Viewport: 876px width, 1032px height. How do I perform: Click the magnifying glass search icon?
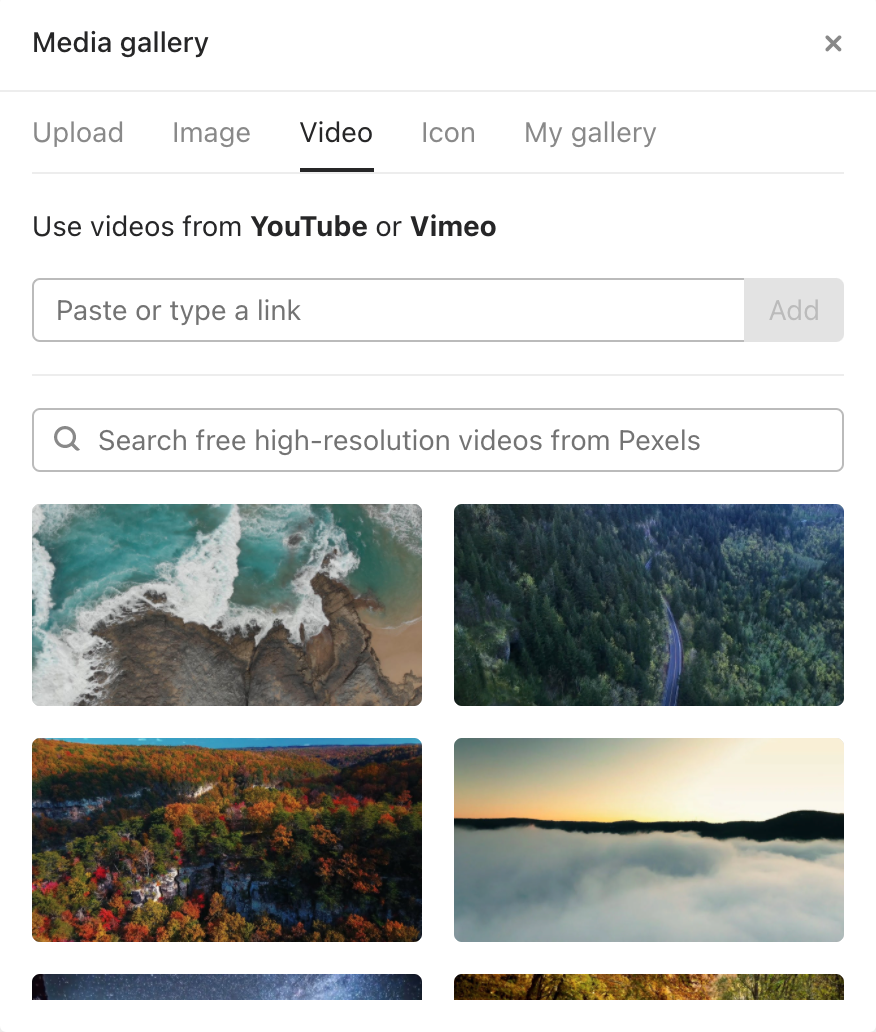pyautogui.click(x=67, y=440)
